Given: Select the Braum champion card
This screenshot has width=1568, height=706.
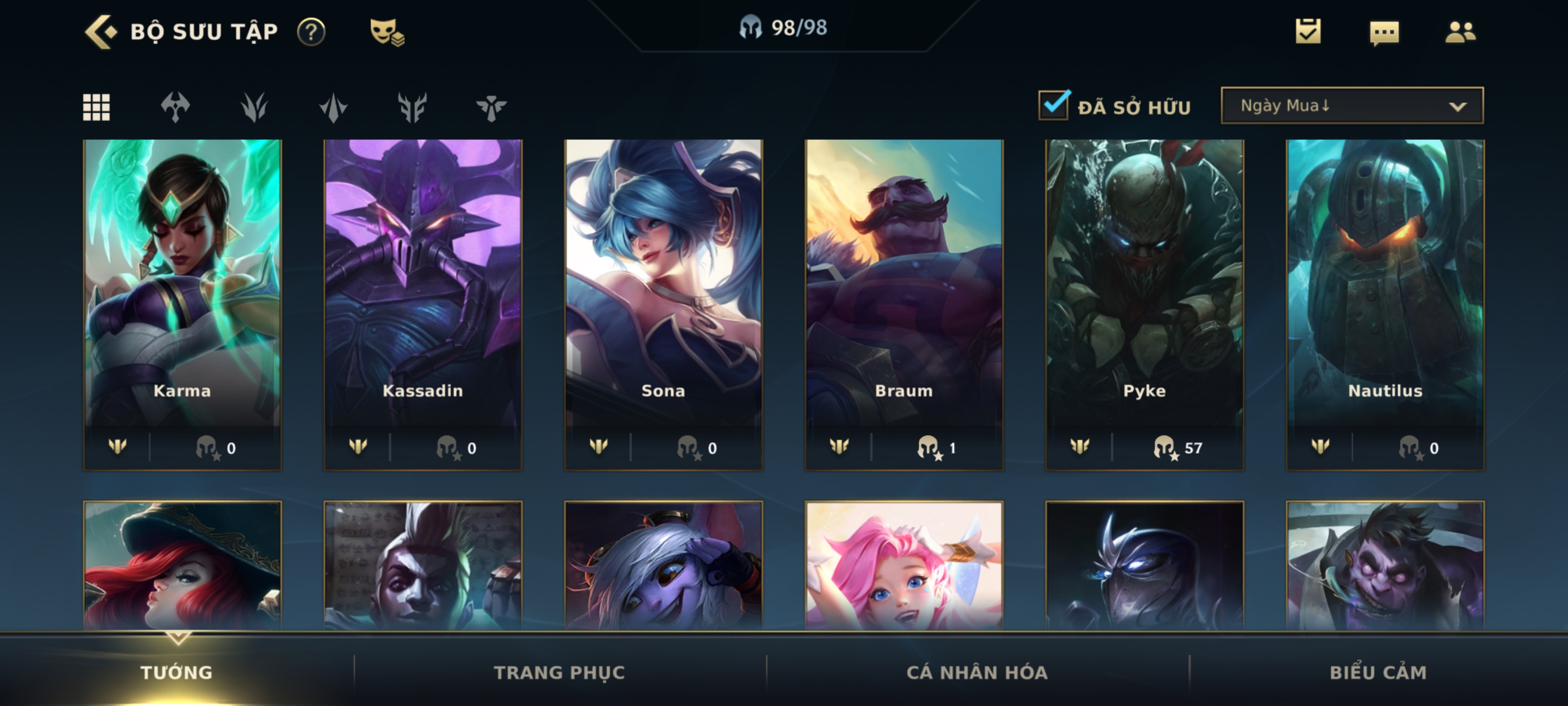Looking at the screenshot, I should point(904,304).
